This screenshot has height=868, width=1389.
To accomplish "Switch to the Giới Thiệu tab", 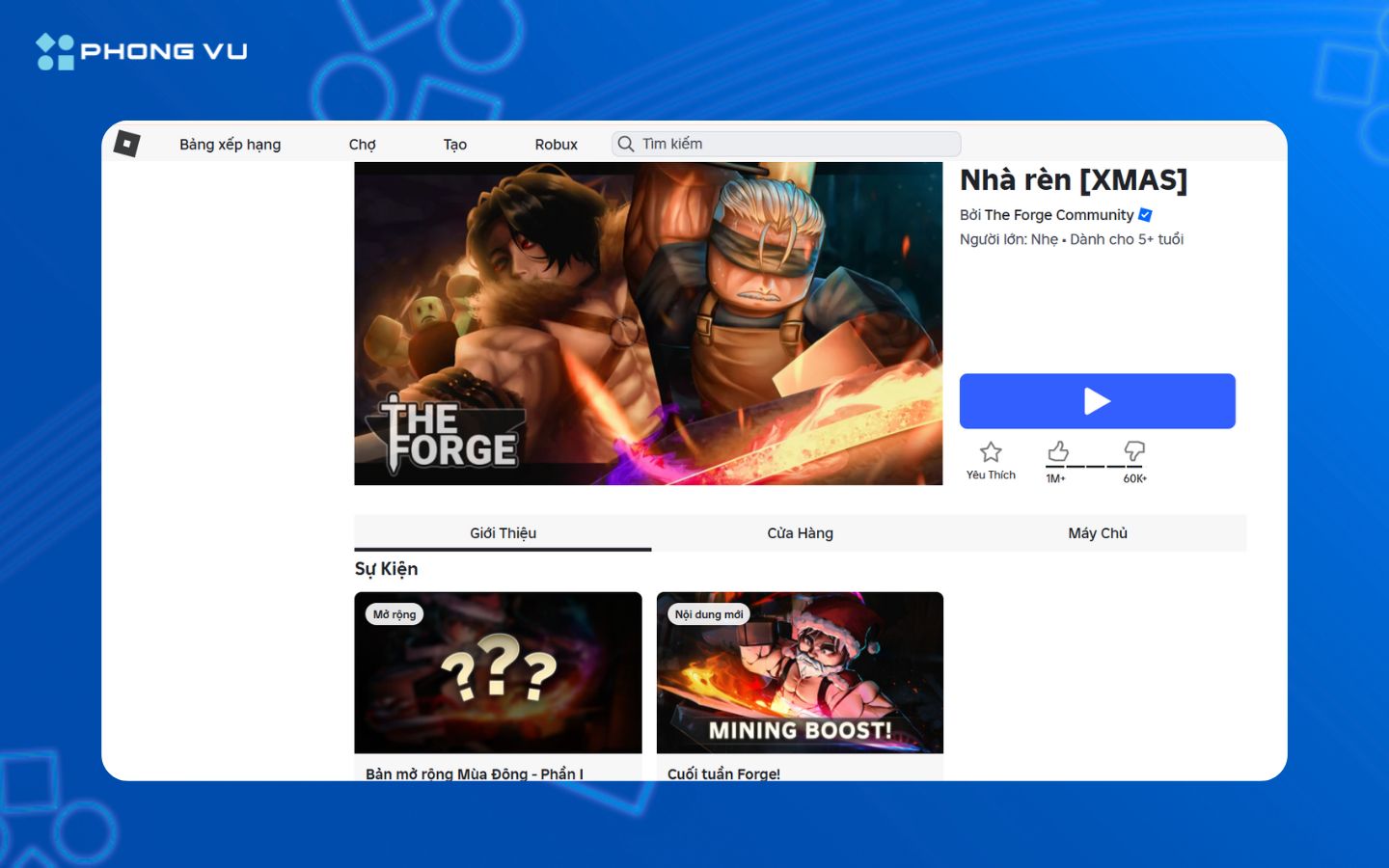I will pos(503,533).
